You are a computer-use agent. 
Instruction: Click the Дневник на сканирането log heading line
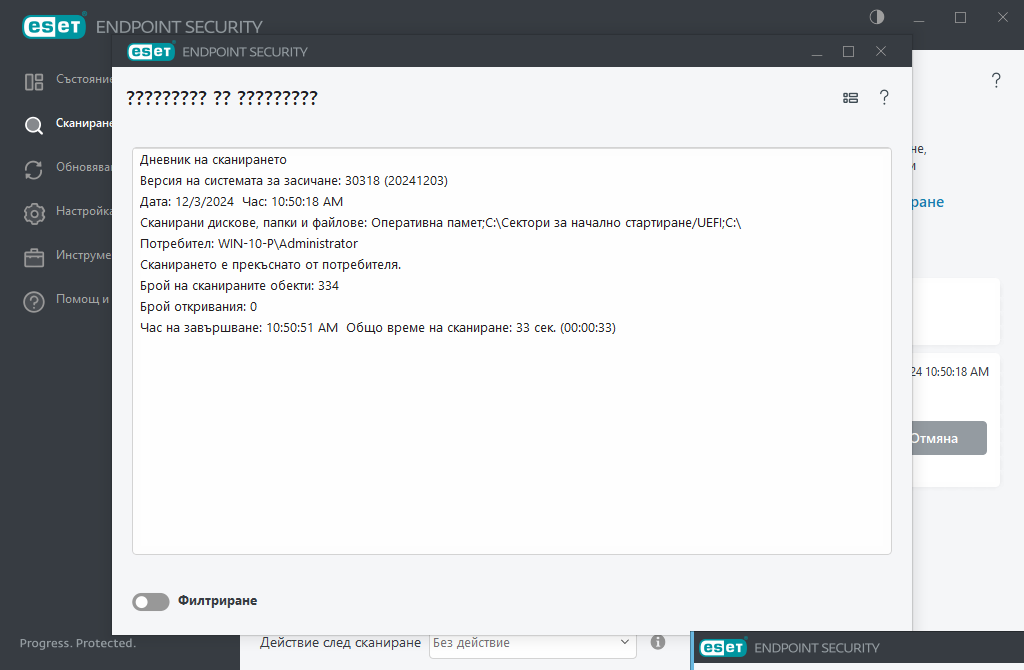pos(213,160)
